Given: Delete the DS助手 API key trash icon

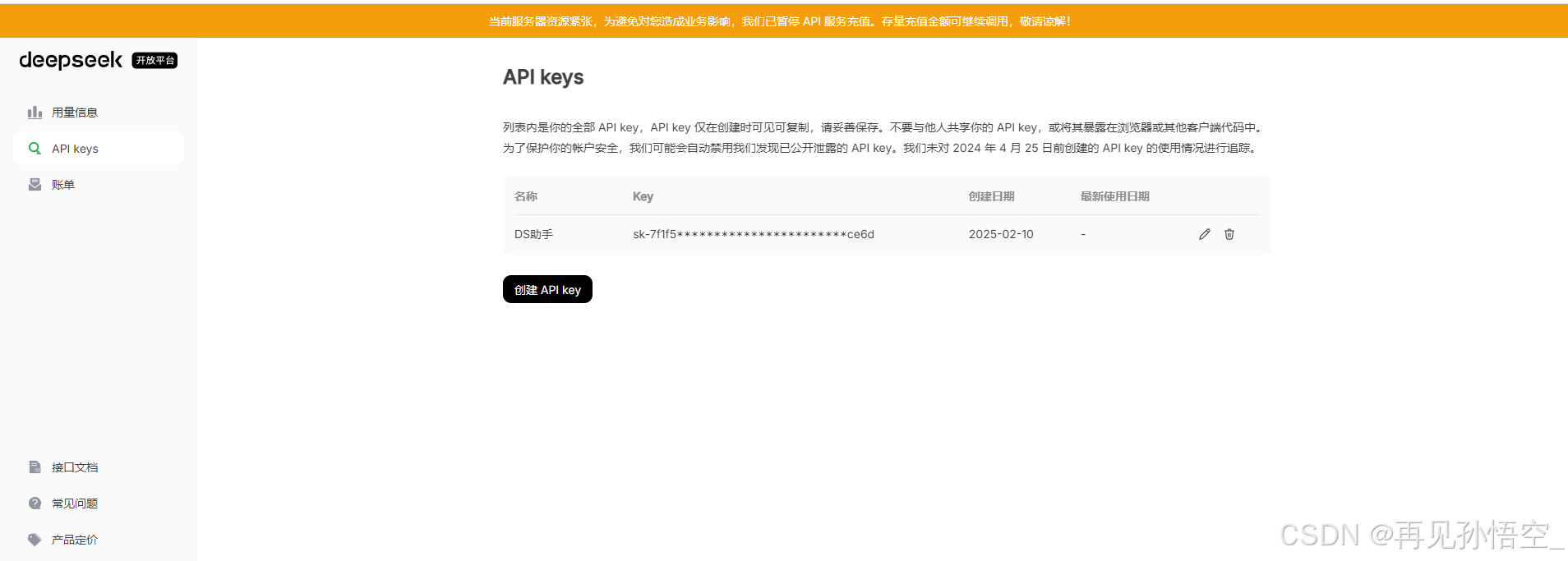Looking at the screenshot, I should tap(1229, 234).
